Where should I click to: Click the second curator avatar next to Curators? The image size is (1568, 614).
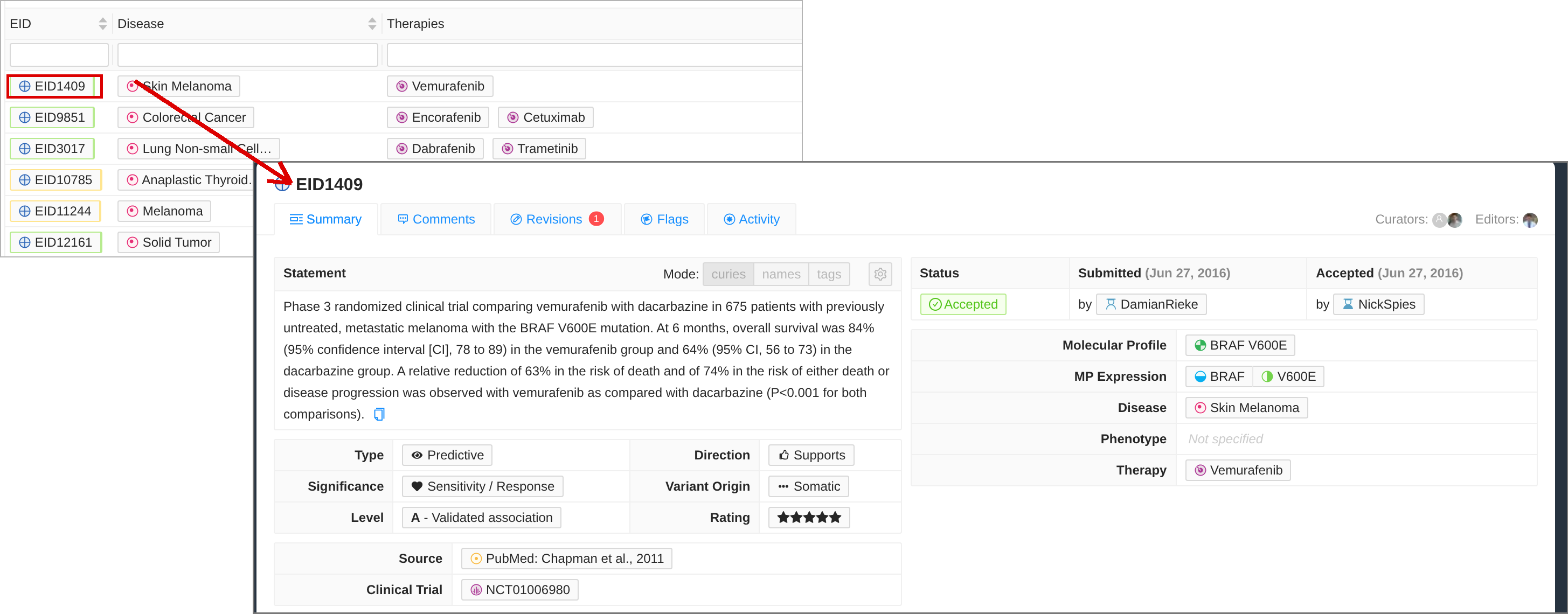[1455, 220]
